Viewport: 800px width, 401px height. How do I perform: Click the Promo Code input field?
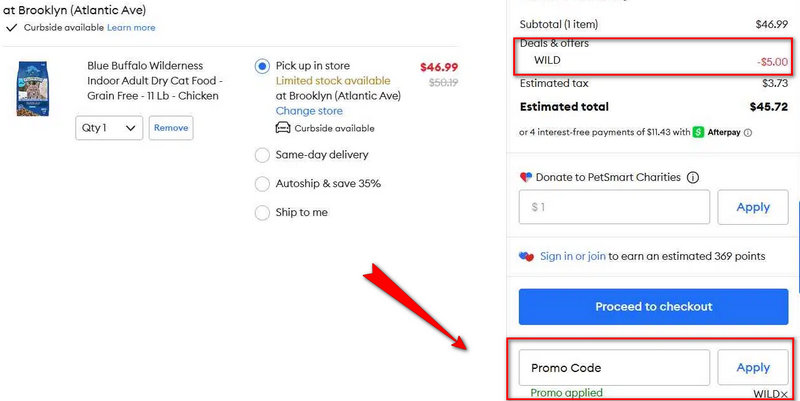614,368
